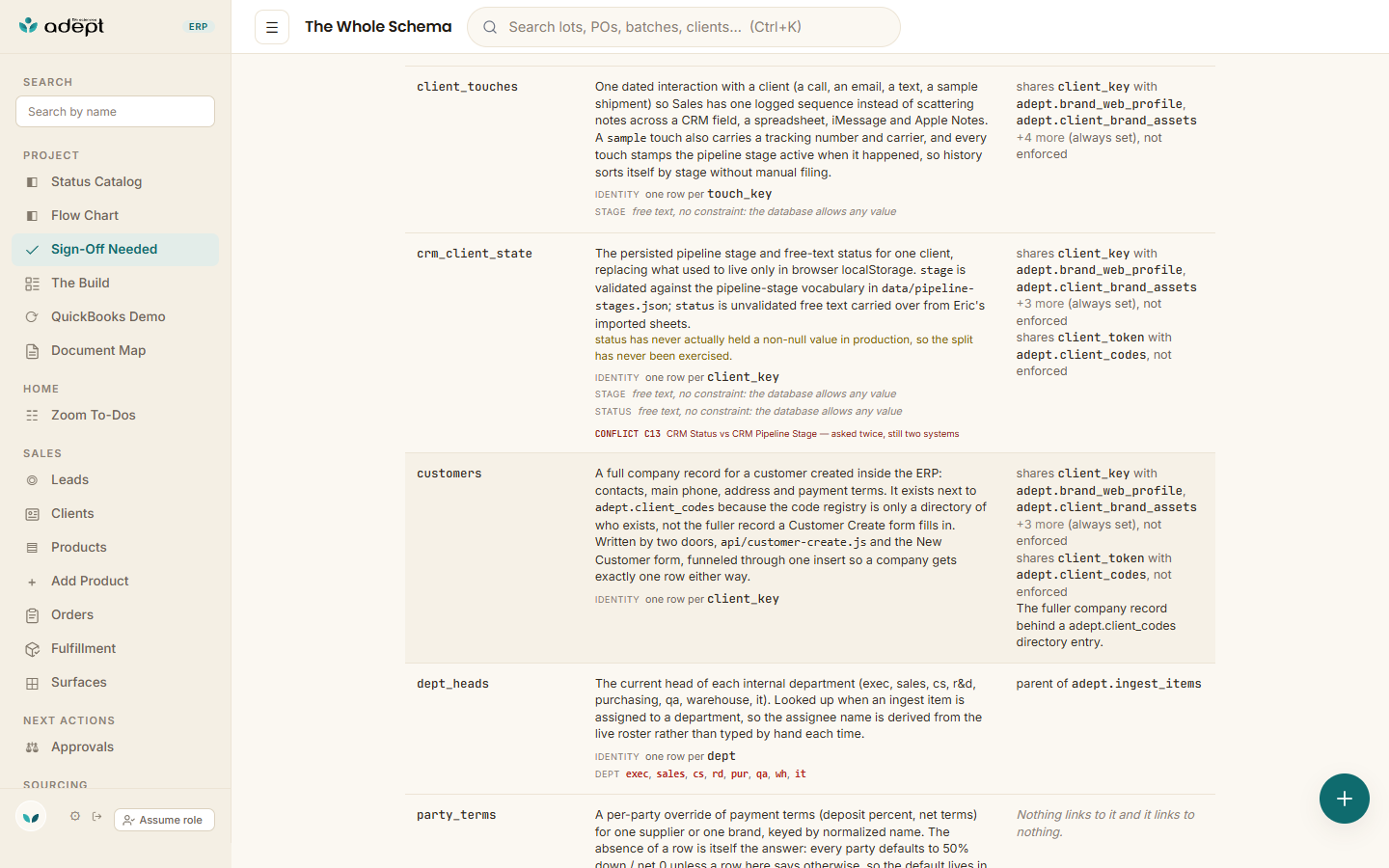Focus the global search lots, POs, batches field
Image resolution: width=1389 pixels, height=868 pixels.
pos(684,27)
